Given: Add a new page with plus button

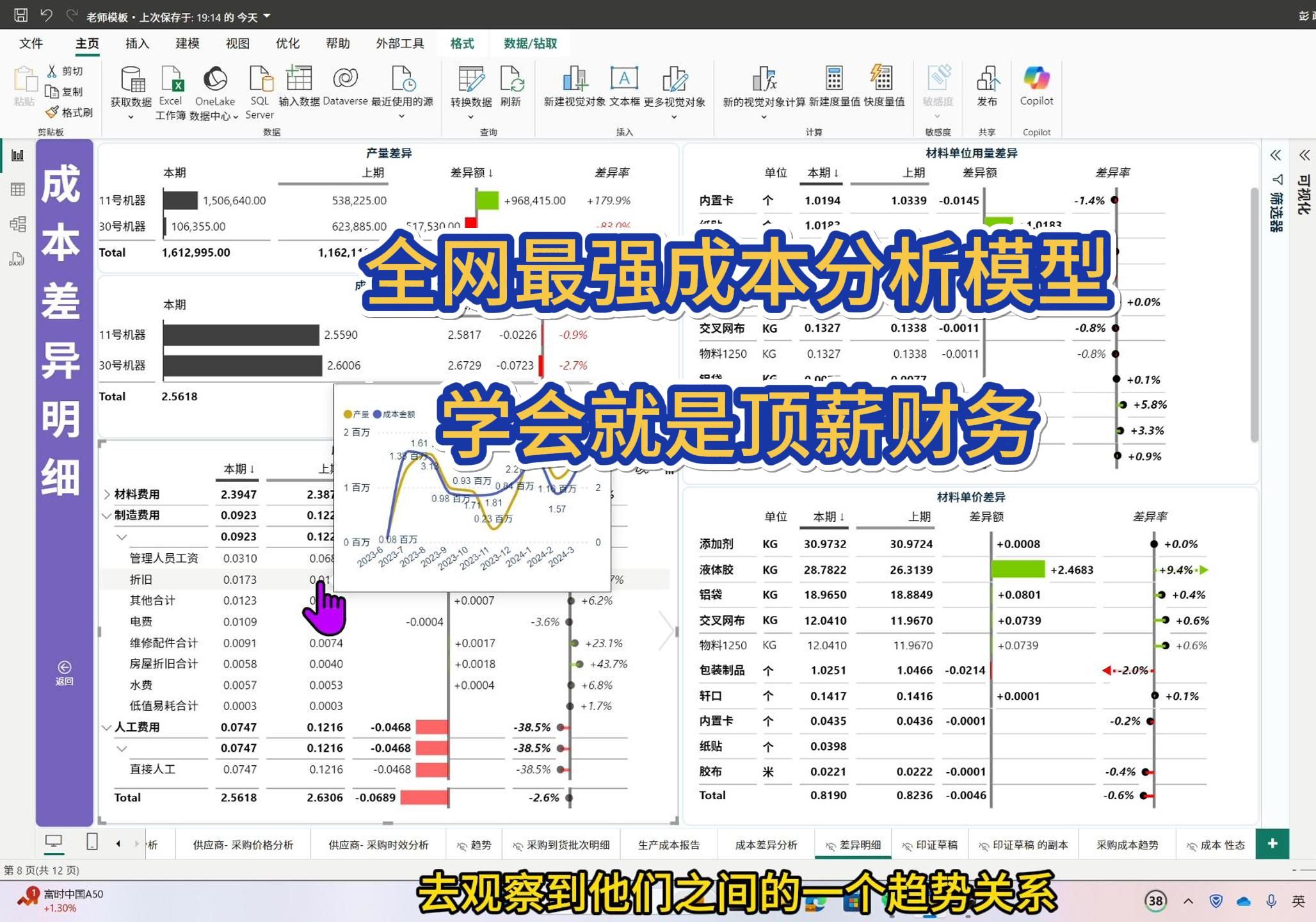Looking at the screenshot, I should [1272, 844].
